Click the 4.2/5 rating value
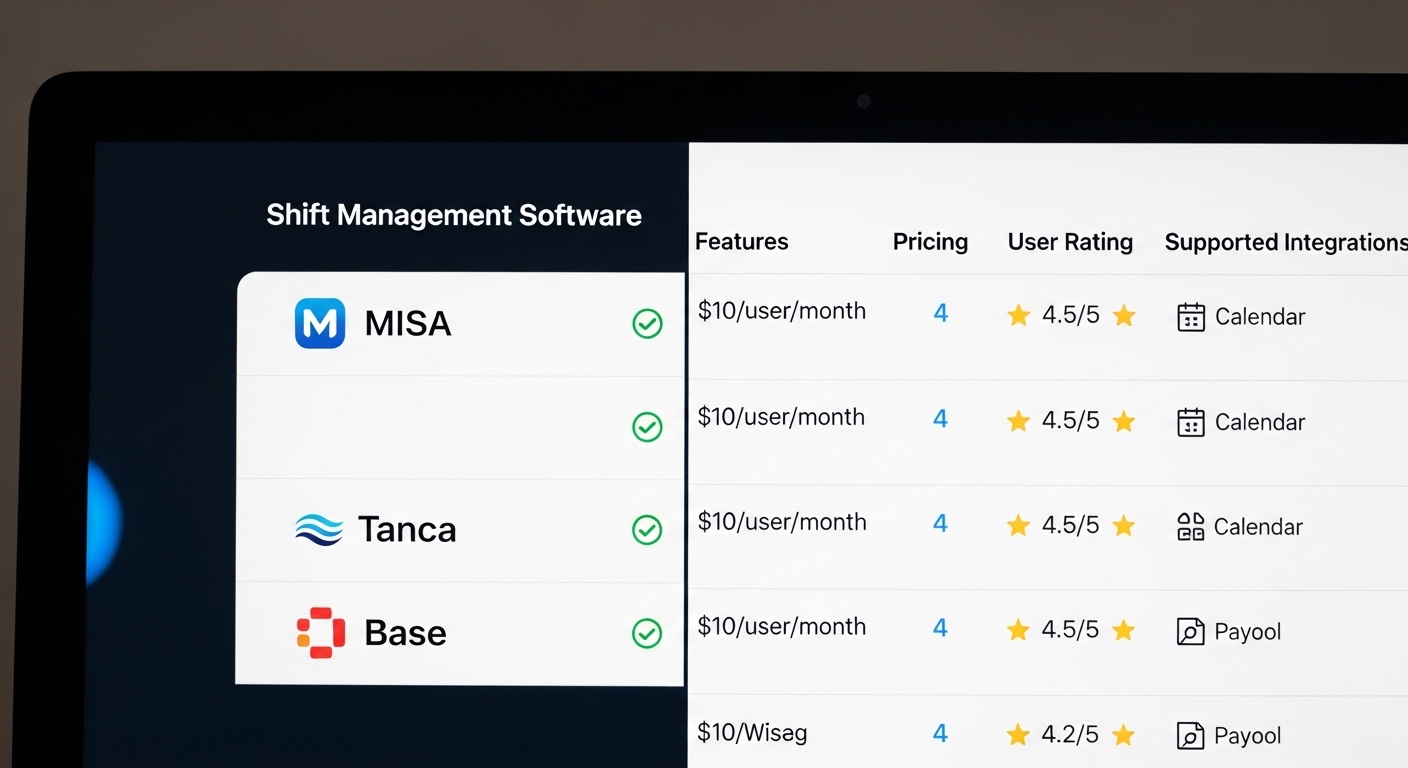This screenshot has width=1408, height=768. [1070, 735]
